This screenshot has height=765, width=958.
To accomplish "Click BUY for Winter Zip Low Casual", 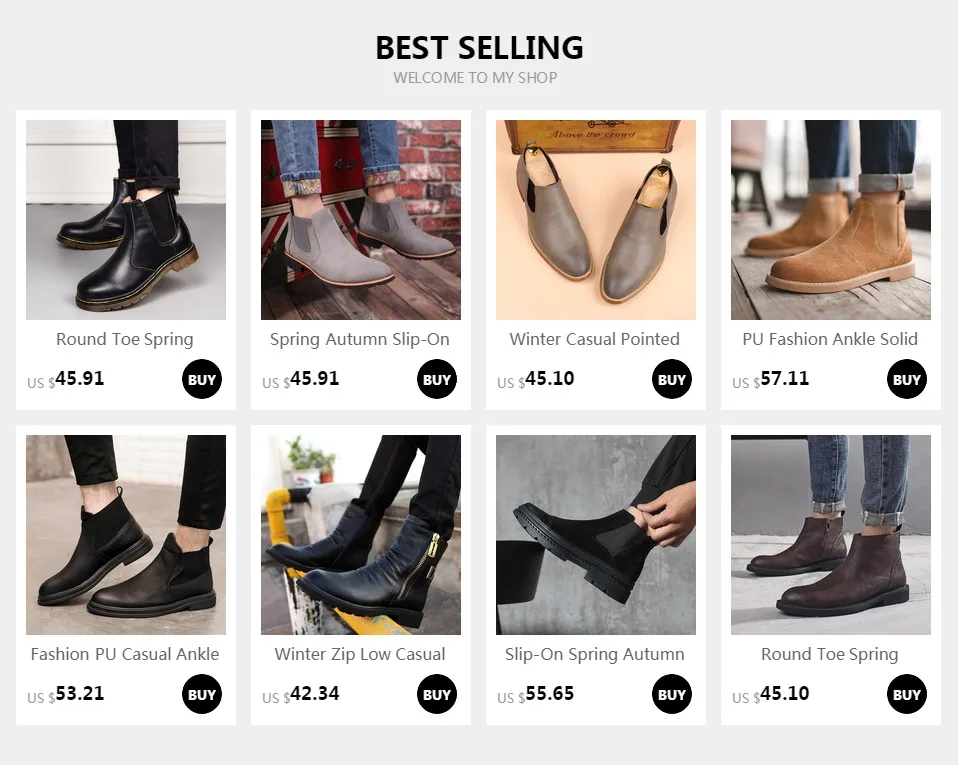I will (x=437, y=694).
